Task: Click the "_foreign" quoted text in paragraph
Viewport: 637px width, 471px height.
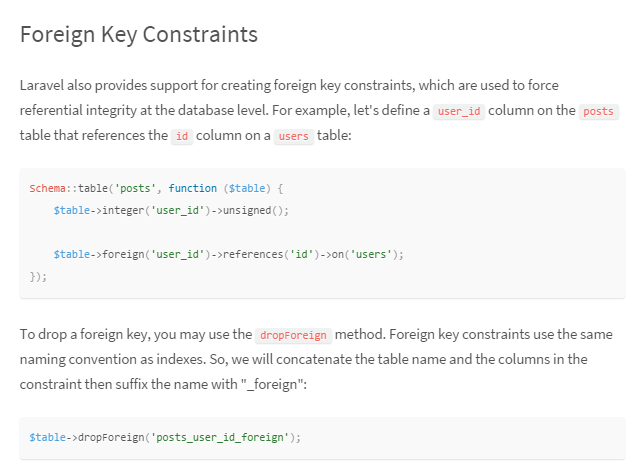Action: coord(273,384)
